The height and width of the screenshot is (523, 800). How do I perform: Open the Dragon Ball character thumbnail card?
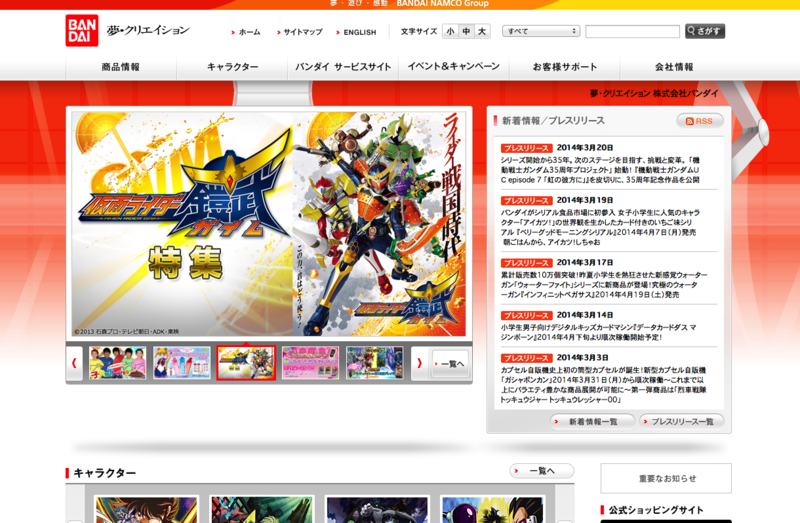(493, 509)
